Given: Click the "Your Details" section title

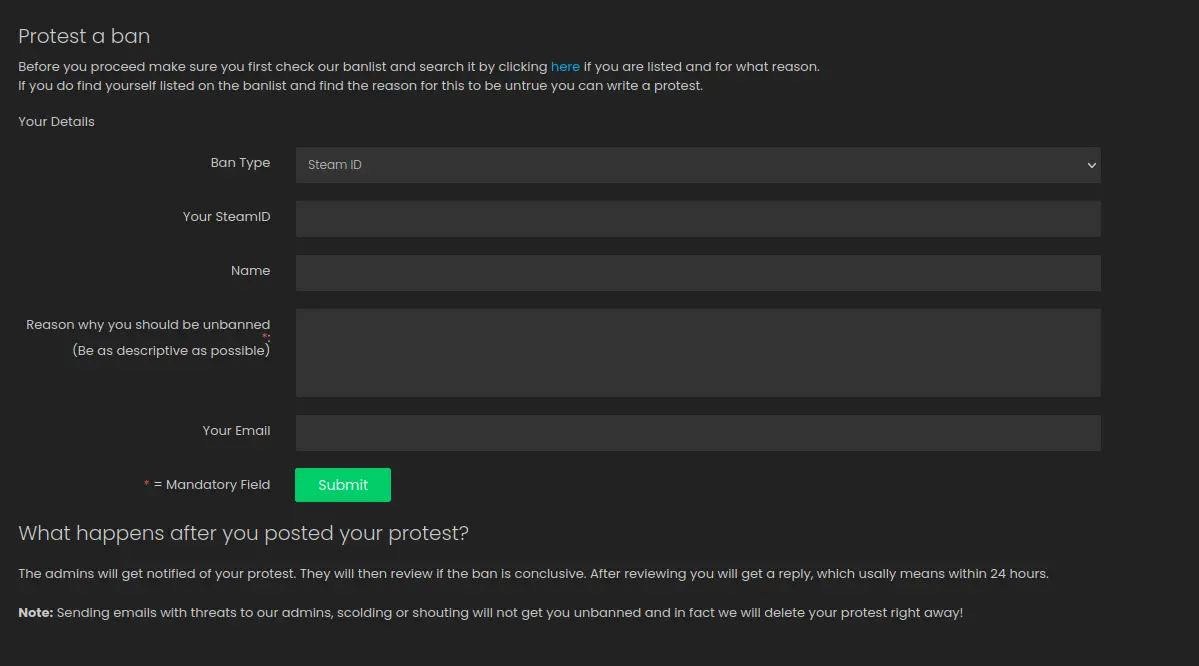Looking at the screenshot, I should click(x=56, y=122).
